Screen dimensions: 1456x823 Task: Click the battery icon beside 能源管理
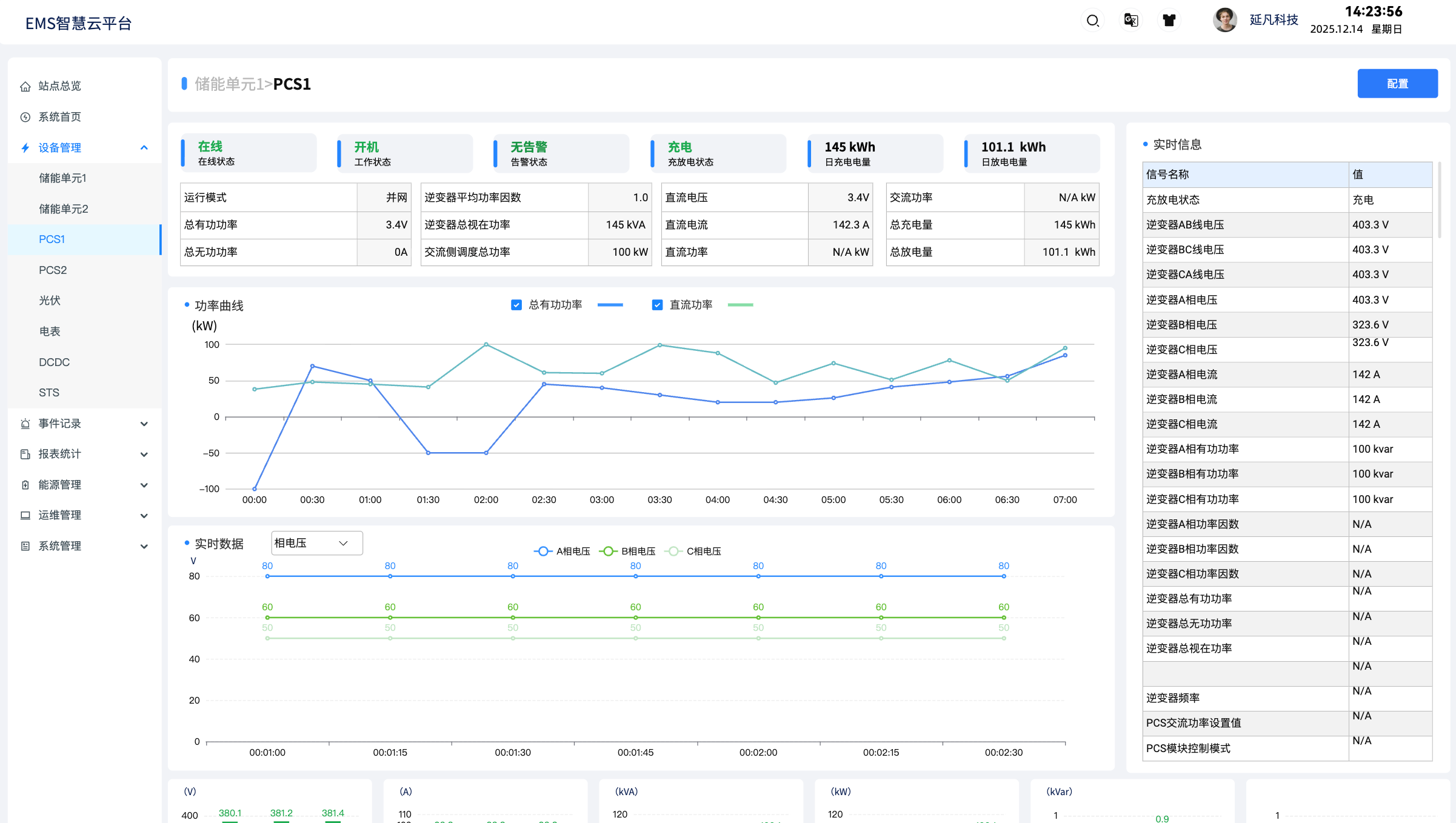(x=25, y=485)
